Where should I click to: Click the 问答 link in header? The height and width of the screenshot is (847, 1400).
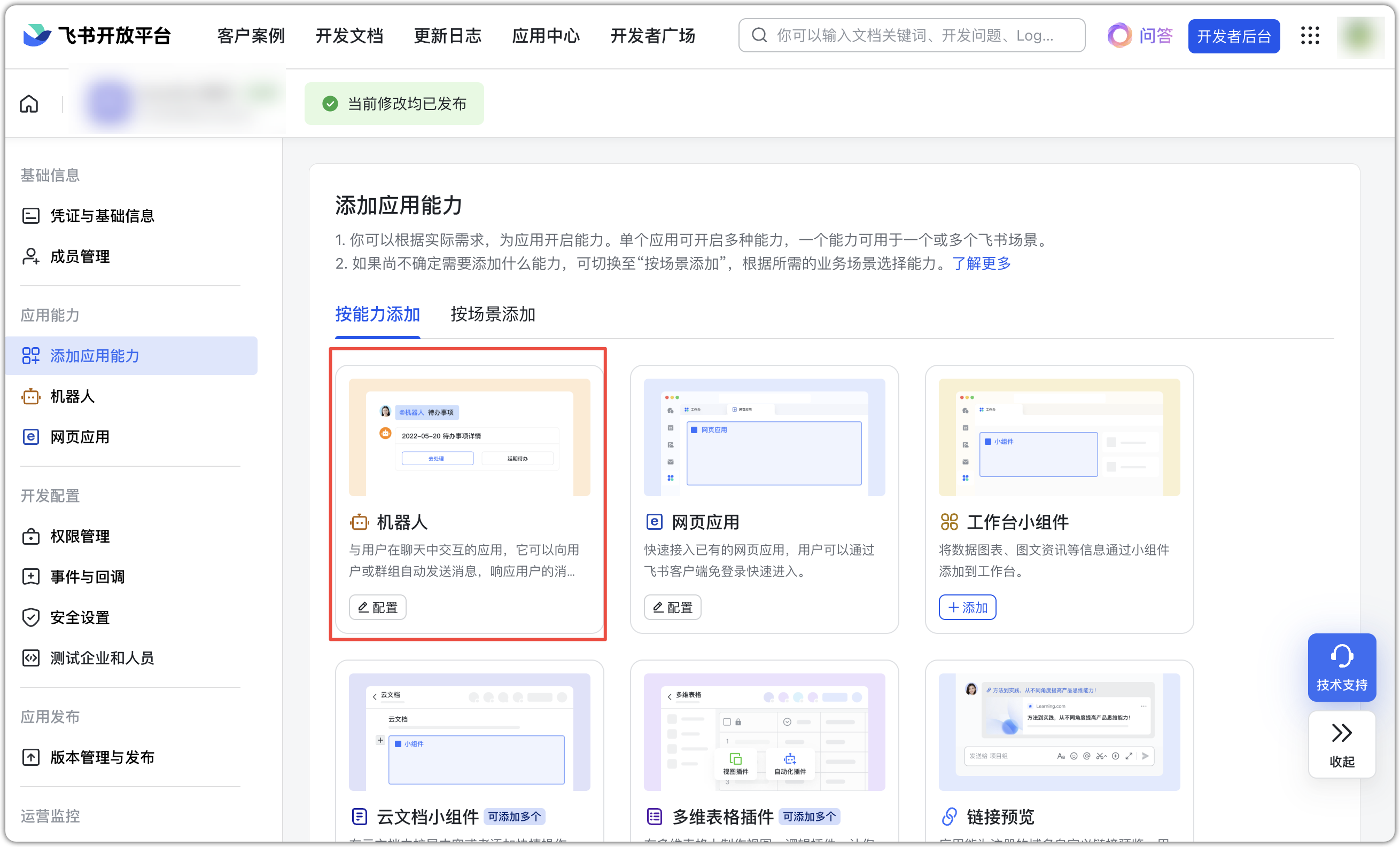(x=1155, y=36)
